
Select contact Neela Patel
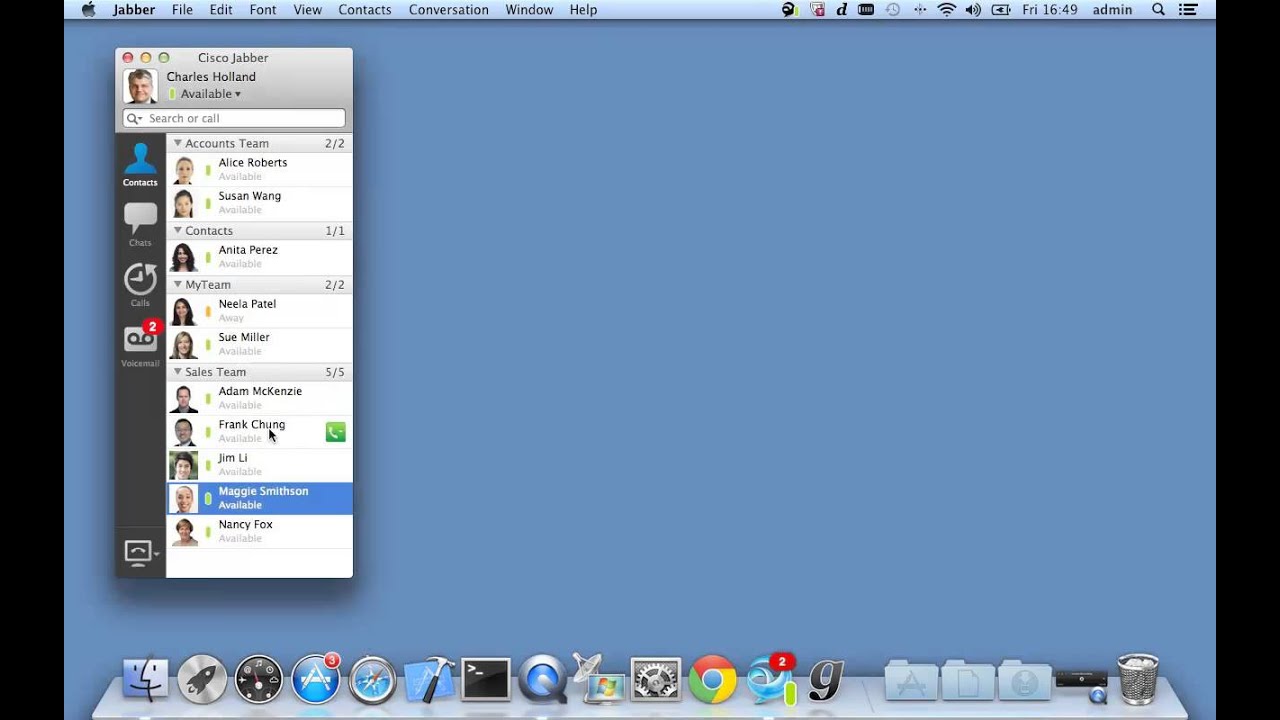259,311
